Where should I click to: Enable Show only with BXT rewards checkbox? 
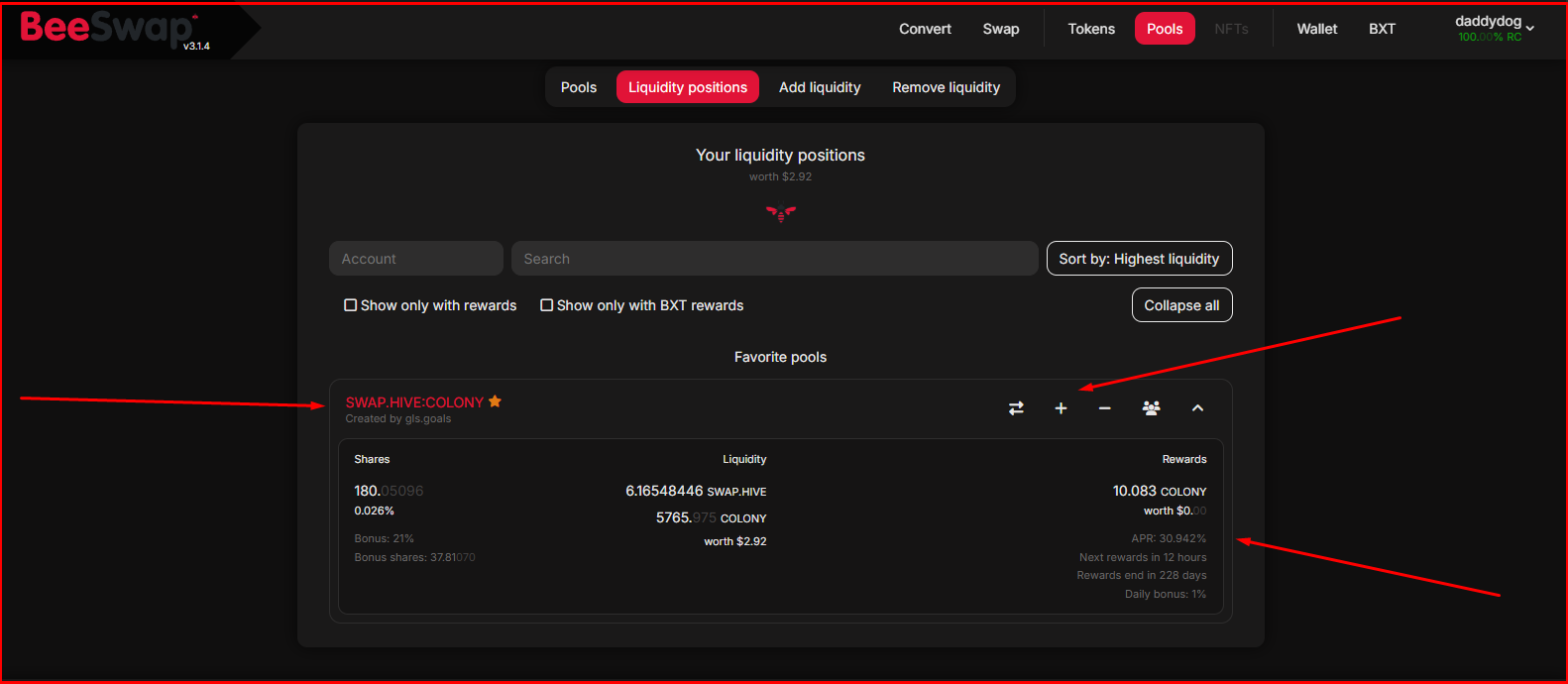(x=546, y=305)
